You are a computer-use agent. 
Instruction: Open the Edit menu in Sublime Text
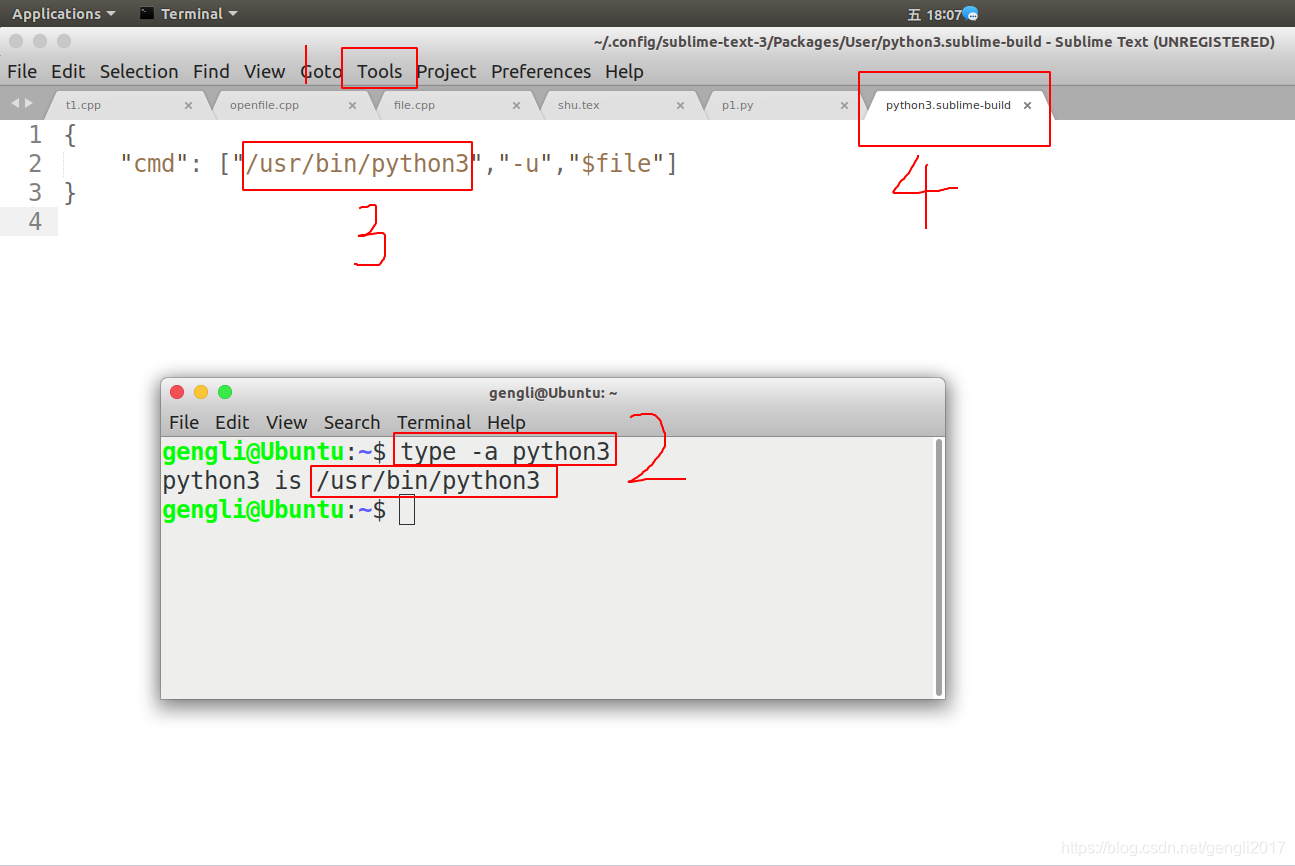click(x=68, y=71)
